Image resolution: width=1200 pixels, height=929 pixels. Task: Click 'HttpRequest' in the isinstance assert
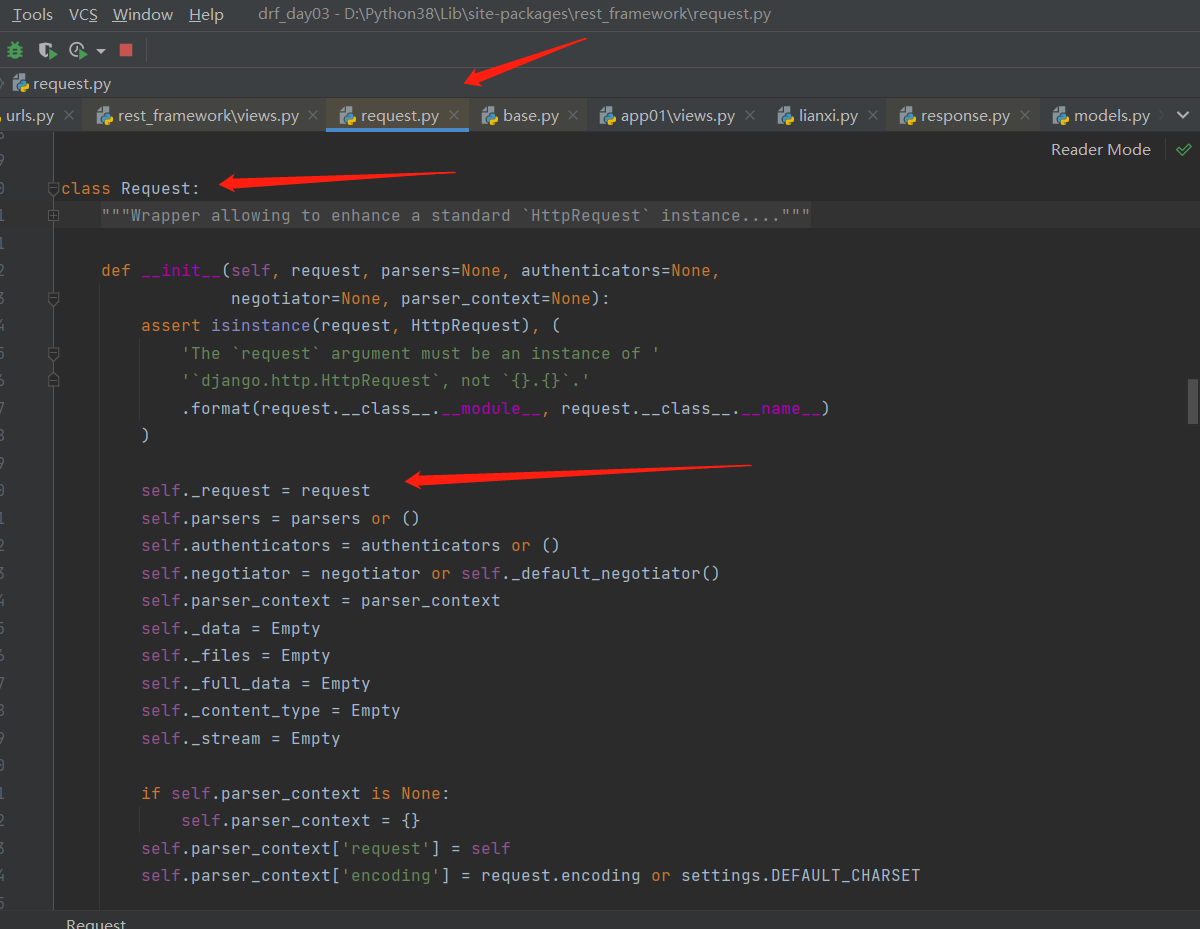[x=466, y=325]
